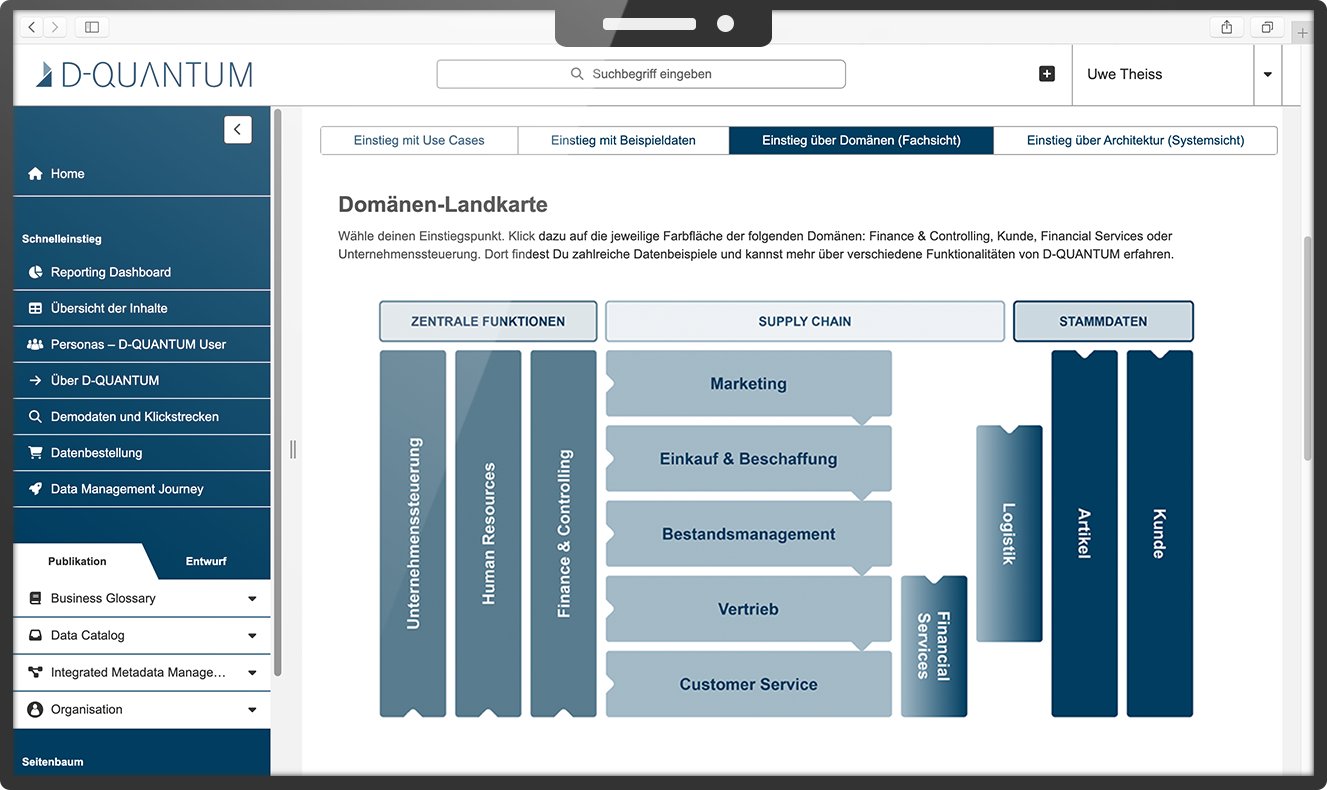Click the Übersicht der Inhalte grid icon
This screenshot has height=790, width=1327.
pyautogui.click(x=35, y=308)
